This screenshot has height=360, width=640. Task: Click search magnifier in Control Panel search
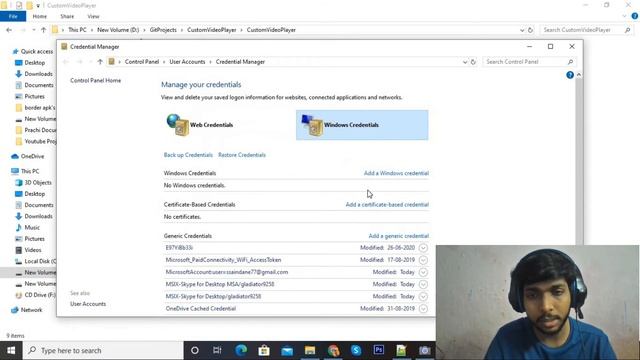[570, 62]
